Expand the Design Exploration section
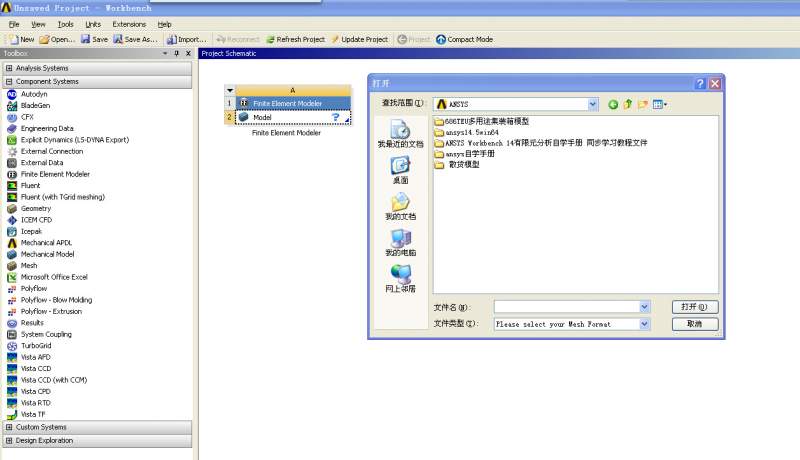 pos(9,441)
